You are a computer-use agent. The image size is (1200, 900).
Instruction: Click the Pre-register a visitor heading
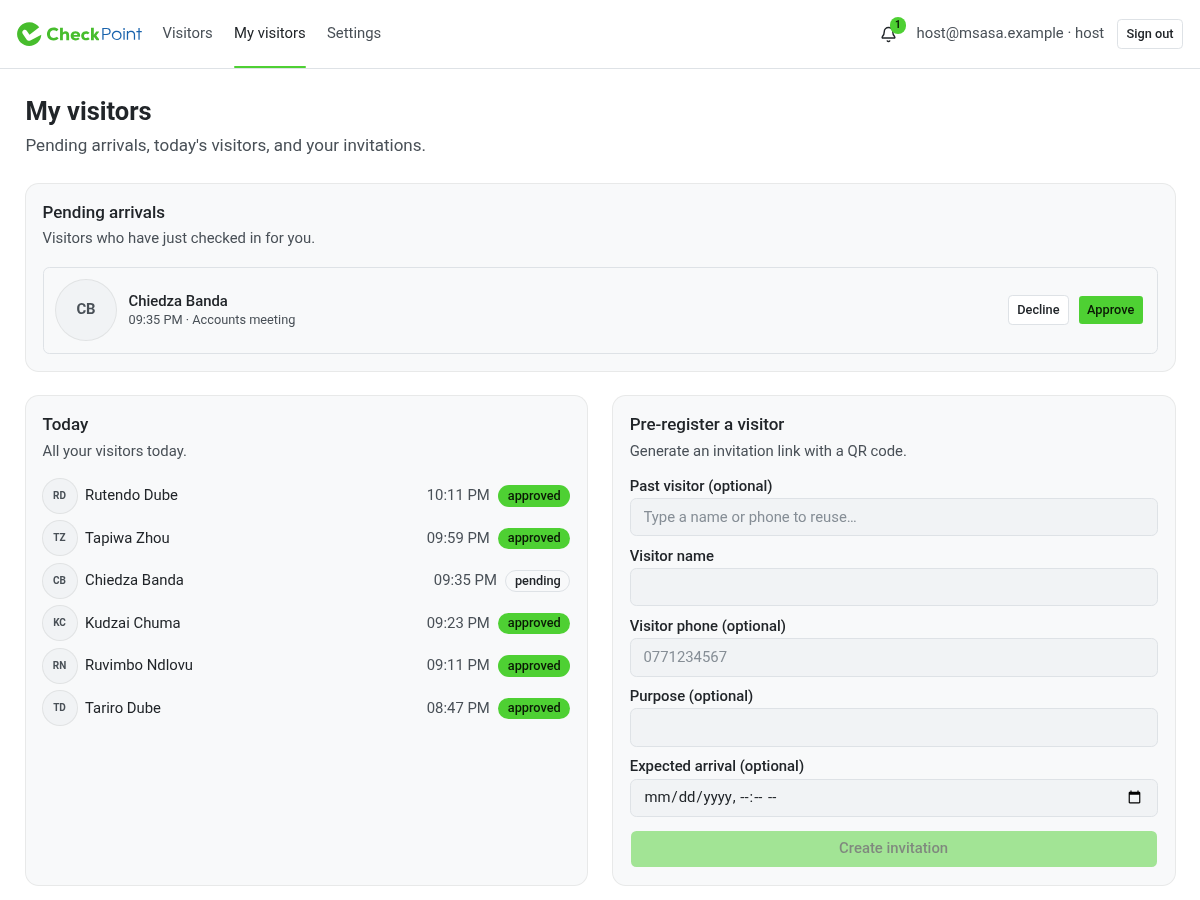707,424
